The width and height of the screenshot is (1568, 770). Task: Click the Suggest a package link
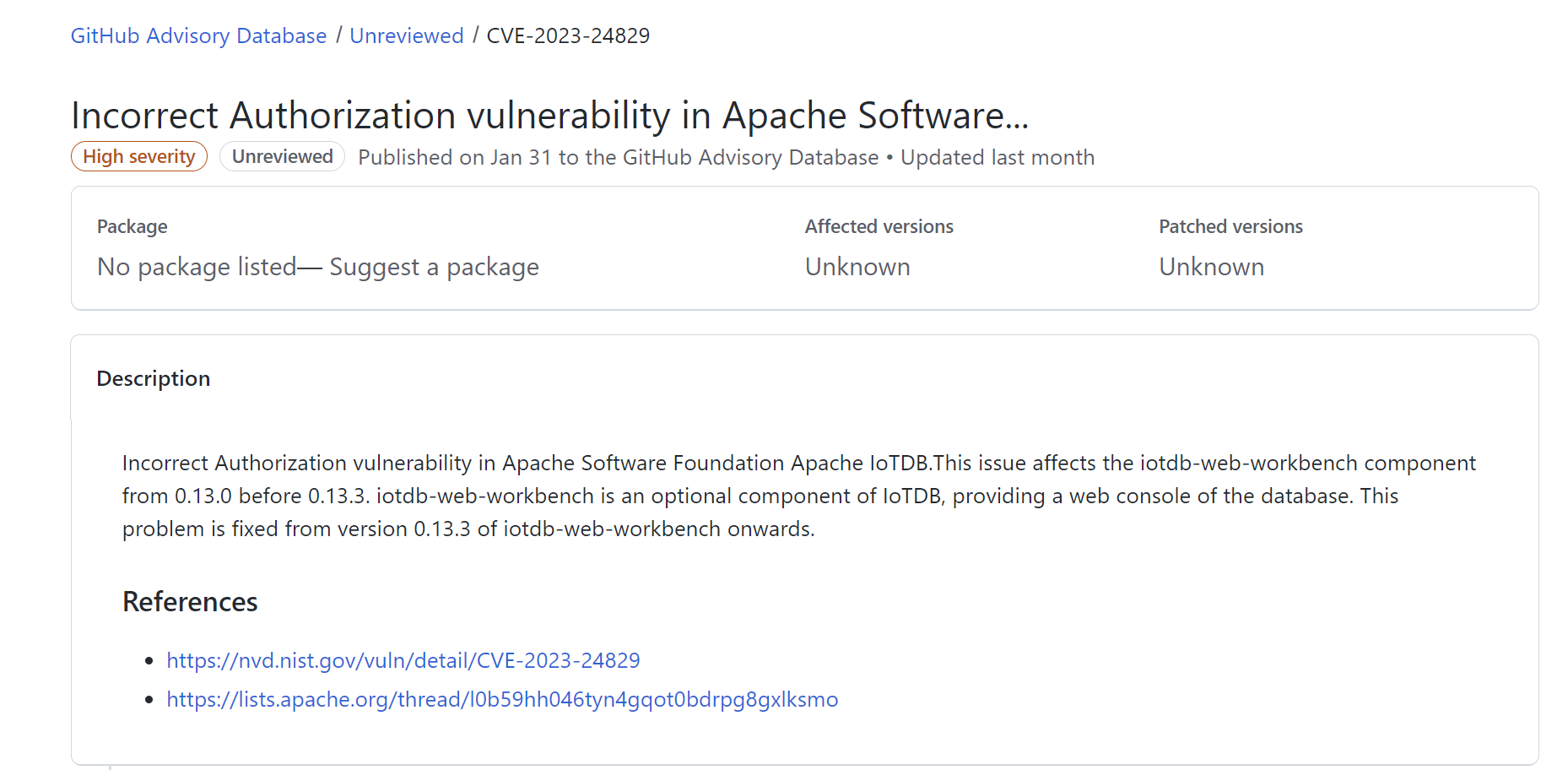pyautogui.click(x=434, y=267)
